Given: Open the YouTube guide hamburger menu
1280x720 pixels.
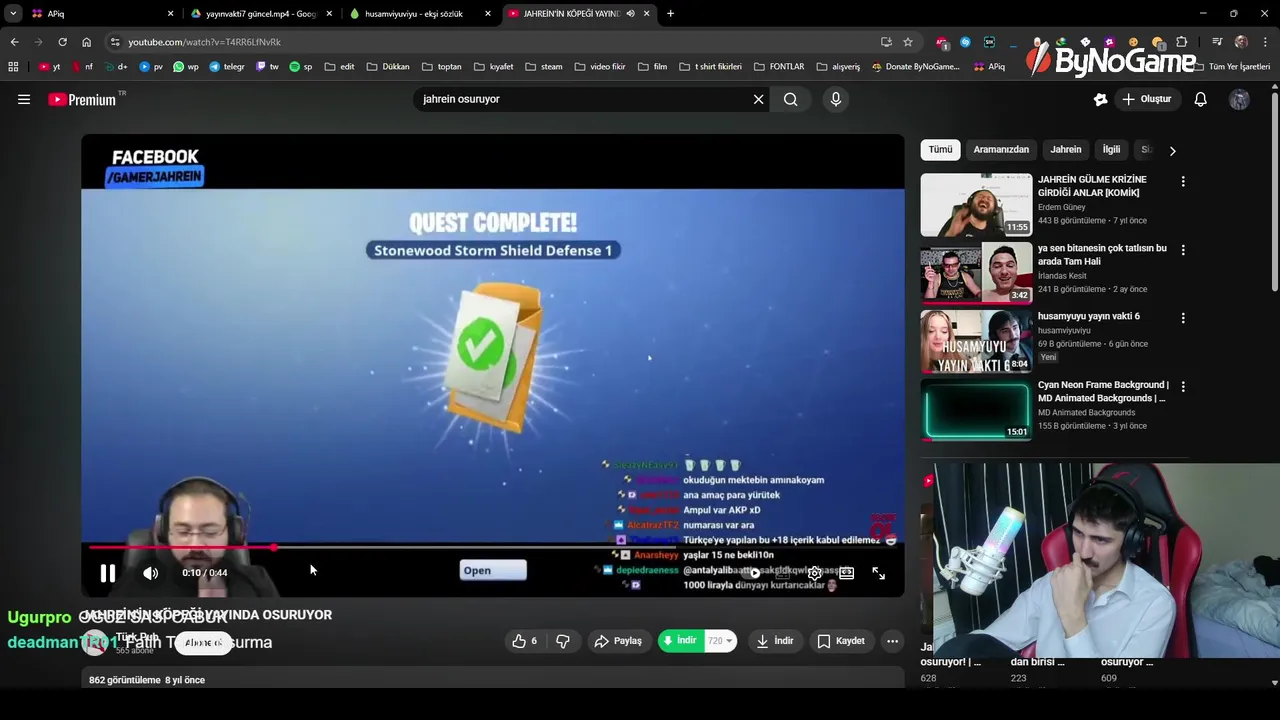Looking at the screenshot, I should click(24, 99).
